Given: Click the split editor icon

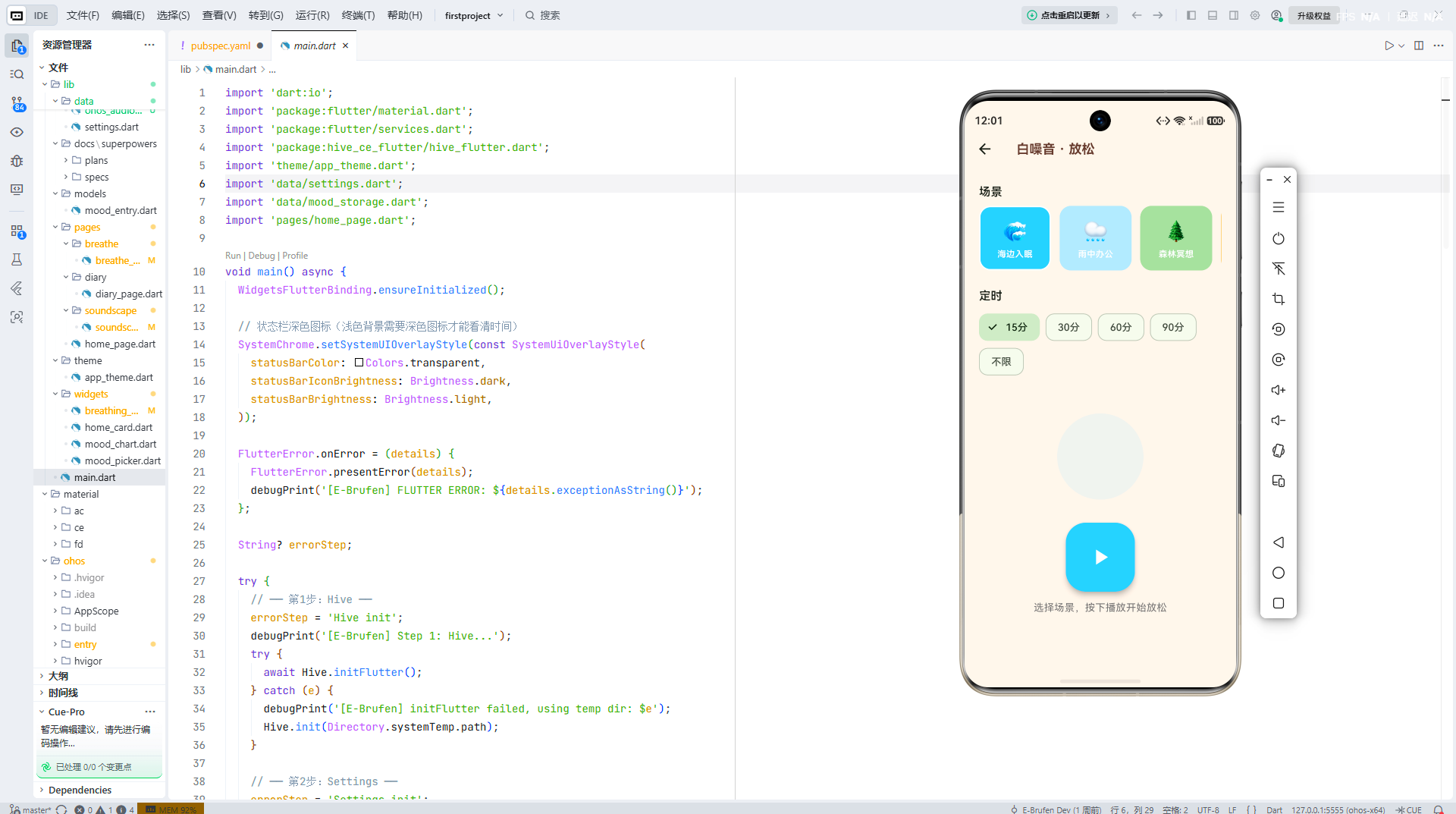Looking at the screenshot, I should pyautogui.click(x=1419, y=46).
